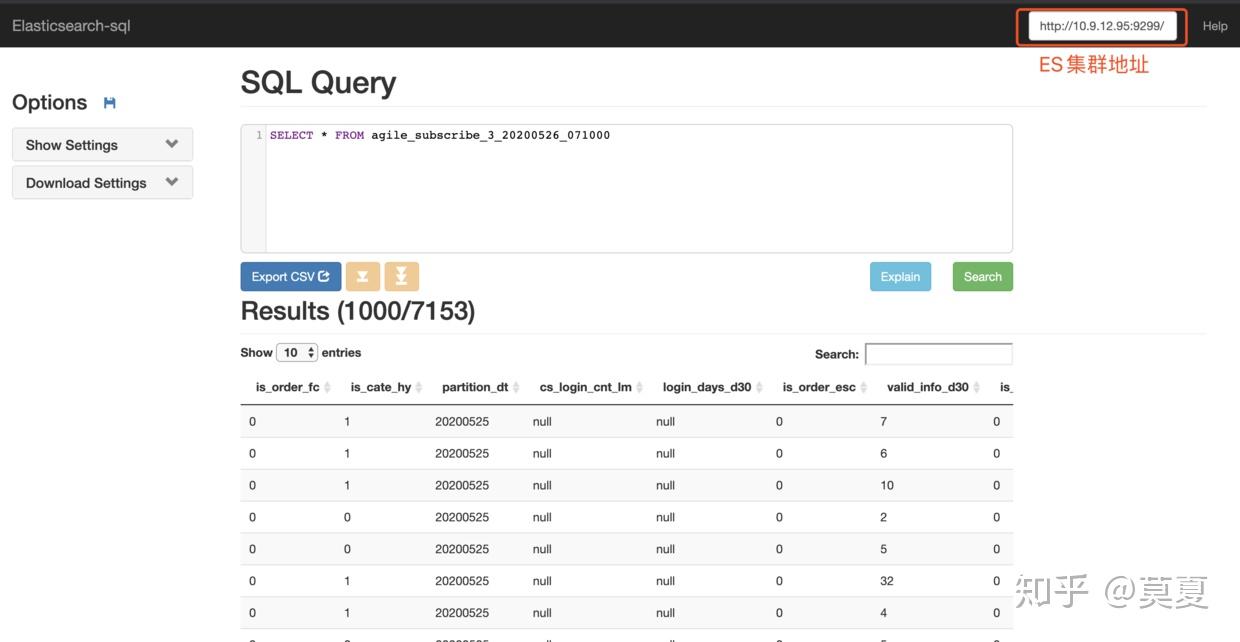Click the Elasticsearch-sql brand title
This screenshot has width=1240, height=642.
pos(71,25)
